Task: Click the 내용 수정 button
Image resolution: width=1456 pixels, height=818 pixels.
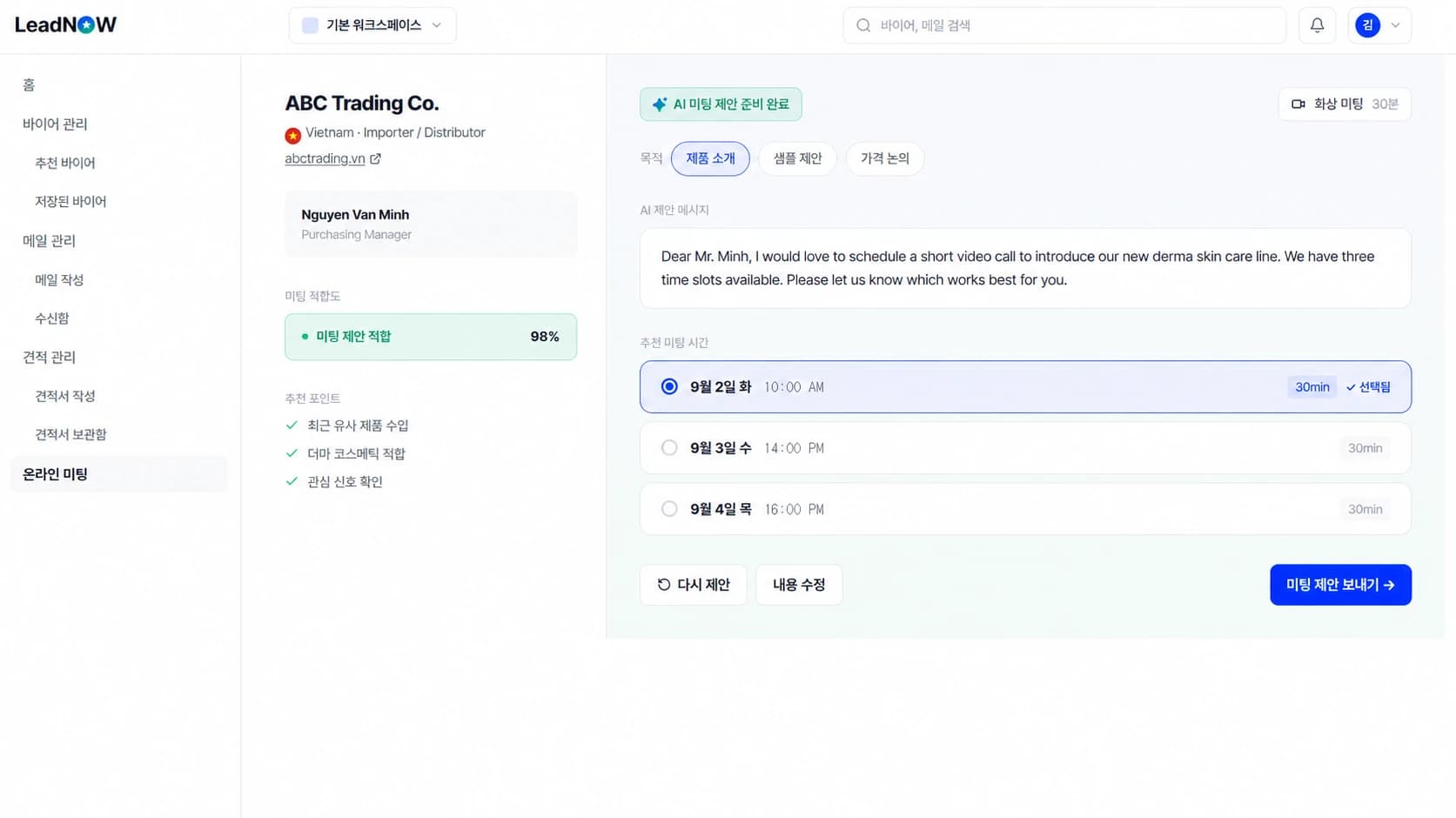Action: [x=799, y=585]
